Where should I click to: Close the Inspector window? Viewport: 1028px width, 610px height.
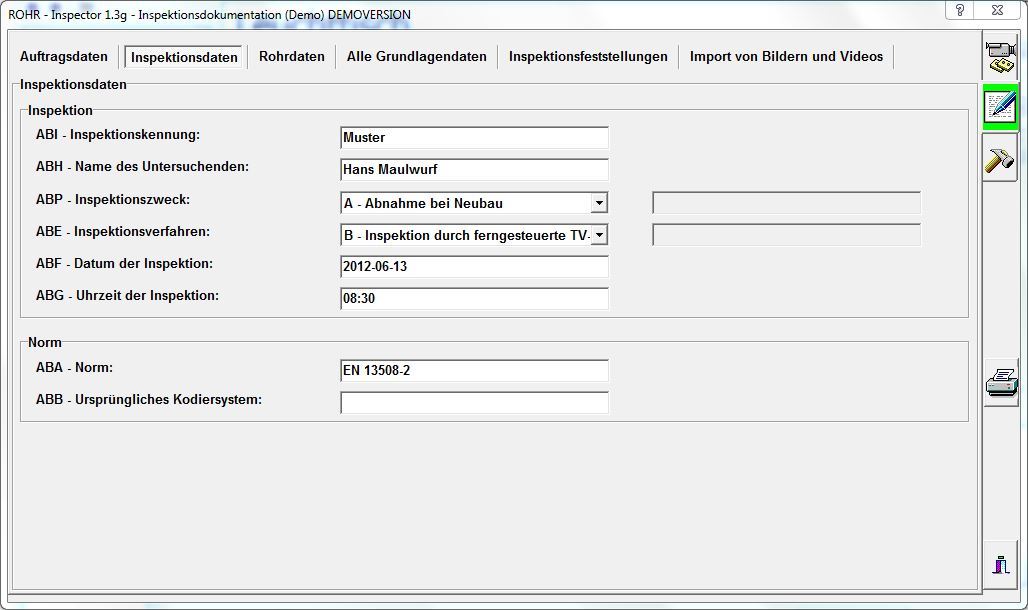point(996,10)
